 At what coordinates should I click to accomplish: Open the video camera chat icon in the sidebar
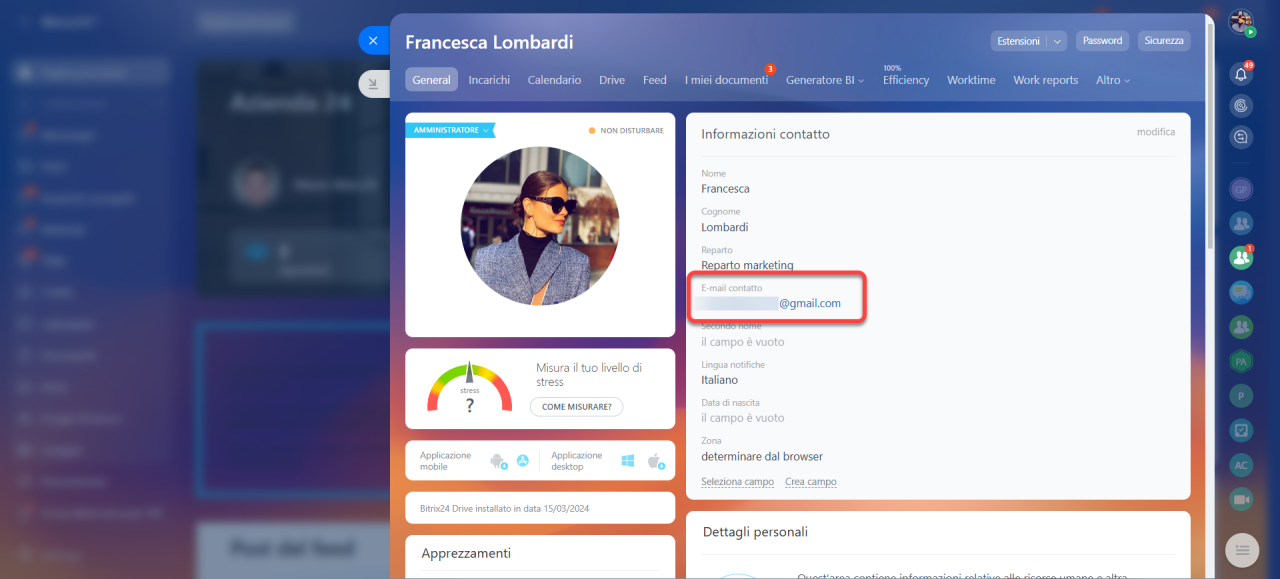pos(1241,499)
